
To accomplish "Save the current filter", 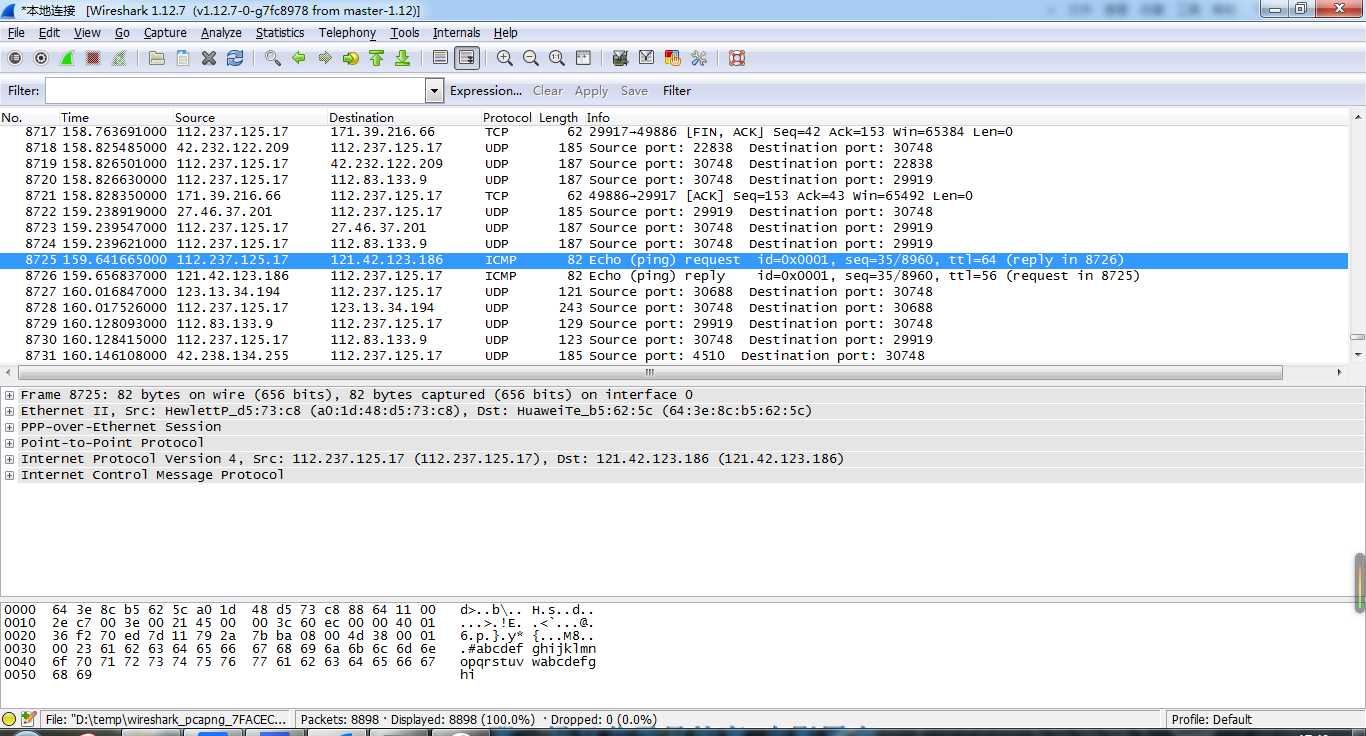I will pos(634,91).
